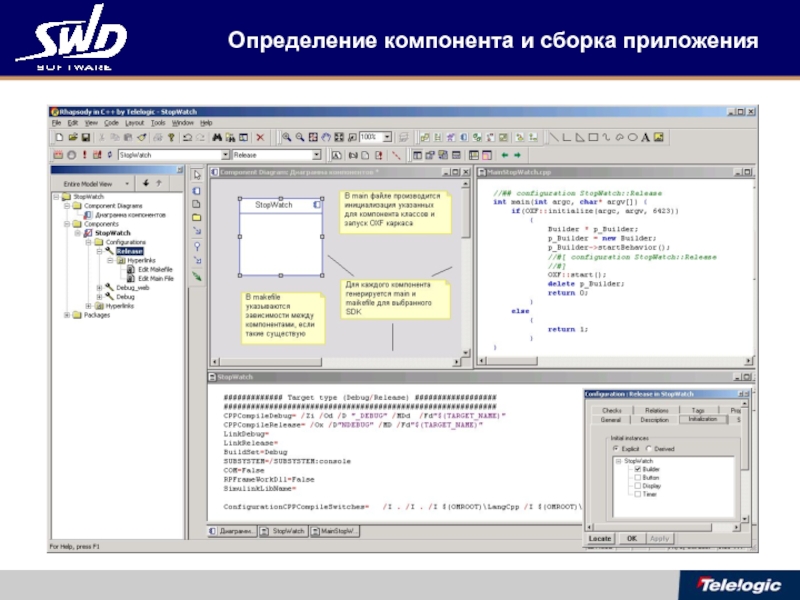Viewport: 800px width, 600px height.
Task: Click the Locate button
Action: [600, 538]
